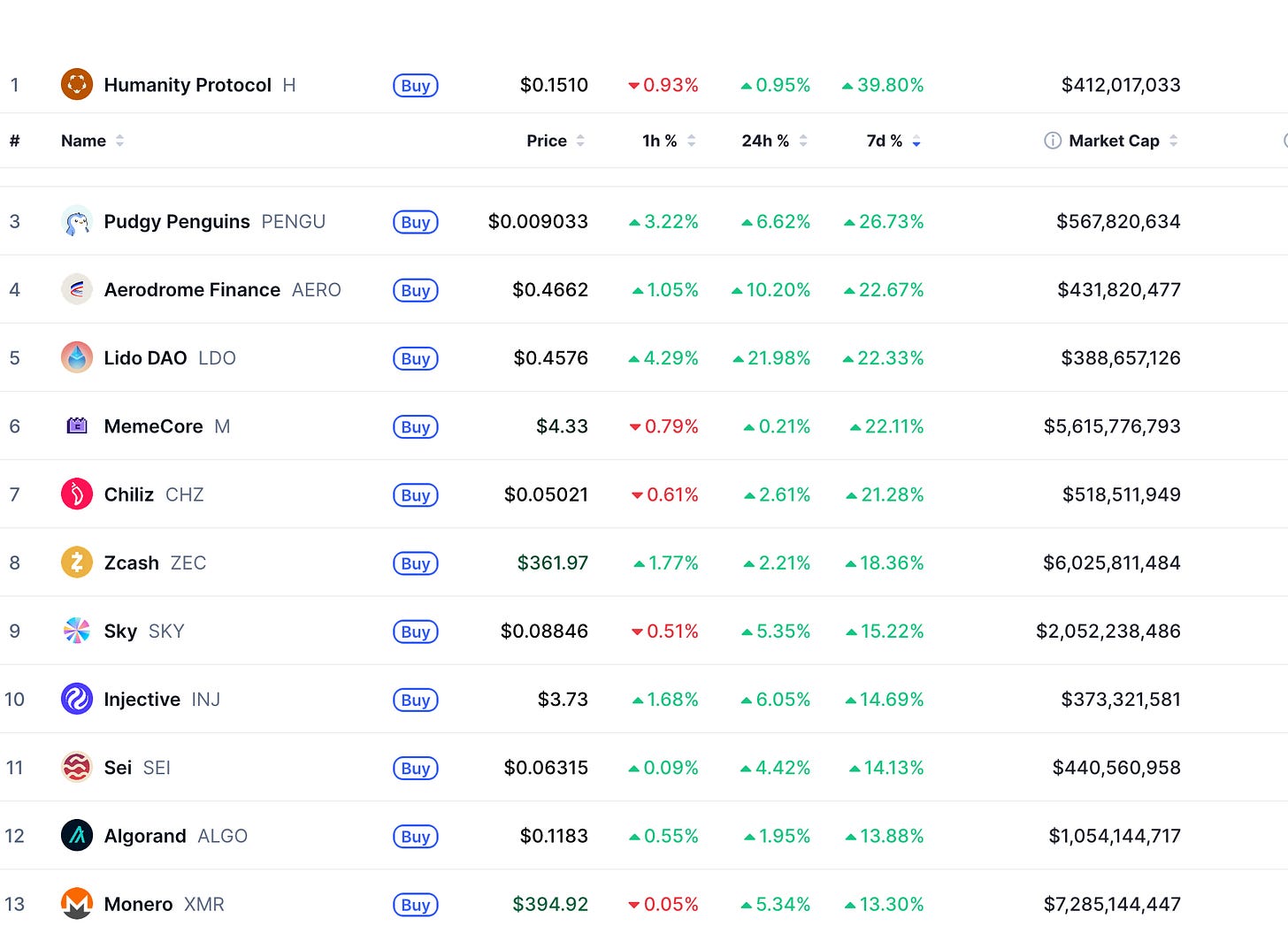Screen dimensions: 1288x934
Task: Click the Zcash yellow coin icon
Action: pos(77,562)
